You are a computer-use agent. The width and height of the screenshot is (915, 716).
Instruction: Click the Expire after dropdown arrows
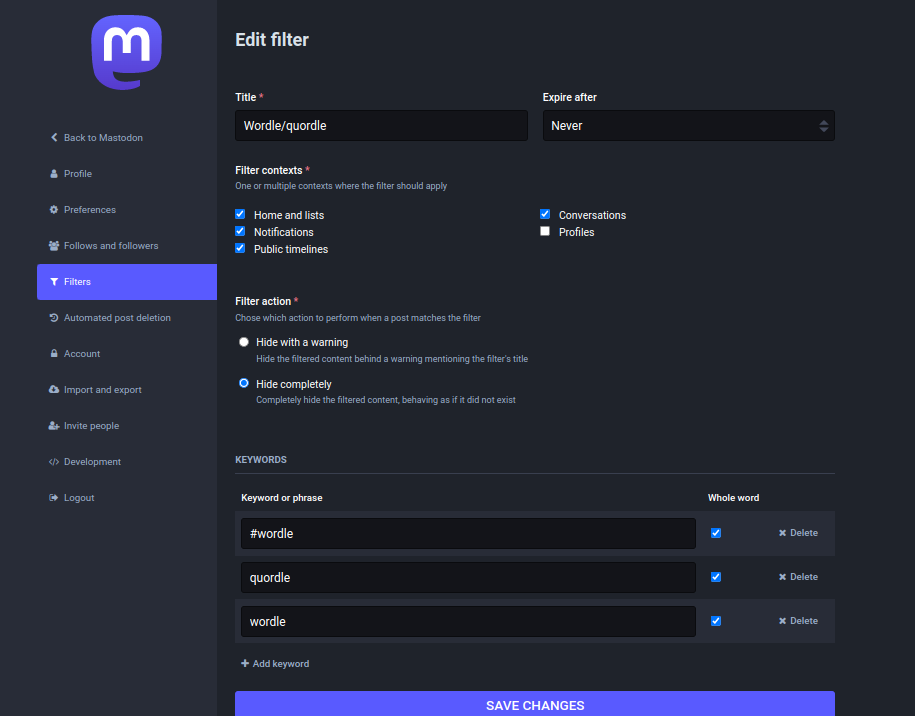tap(823, 125)
